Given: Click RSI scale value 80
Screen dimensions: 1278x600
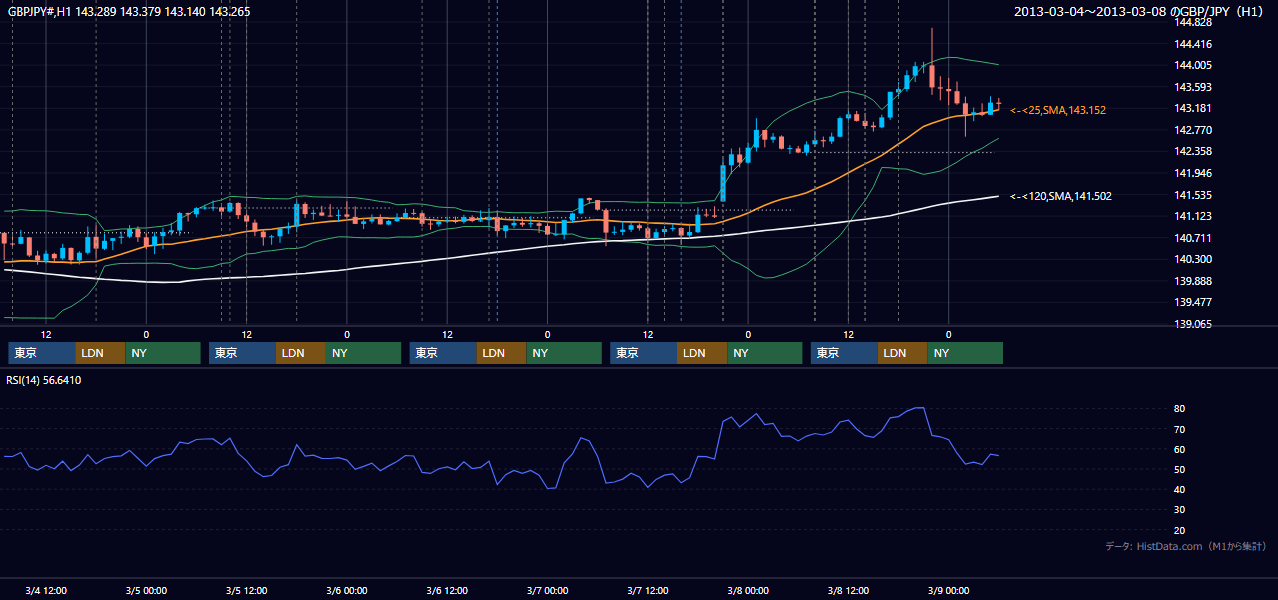Looking at the screenshot, I should click(x=1180, y=409).
